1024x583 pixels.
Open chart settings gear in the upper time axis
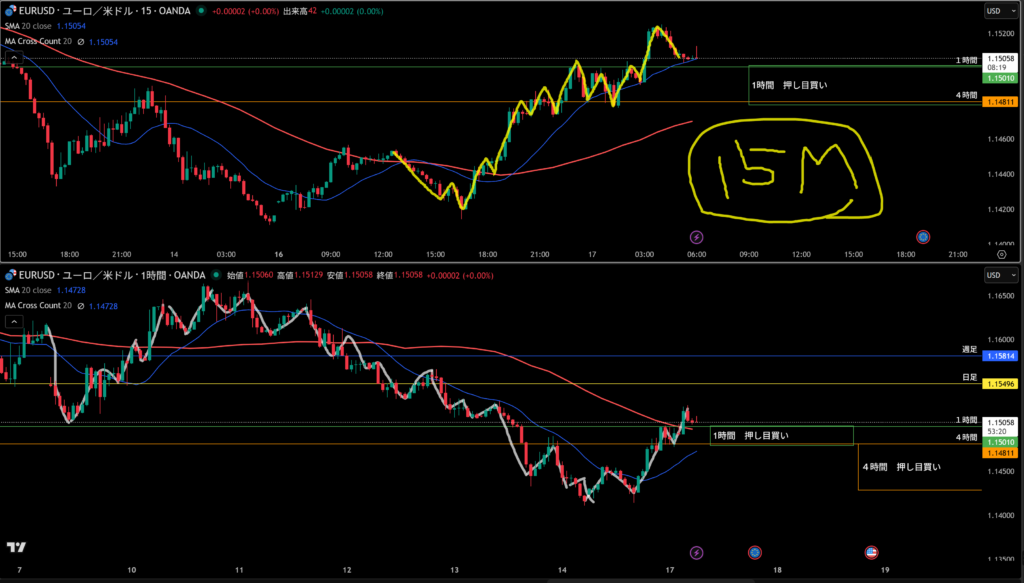pos(1001,255)
